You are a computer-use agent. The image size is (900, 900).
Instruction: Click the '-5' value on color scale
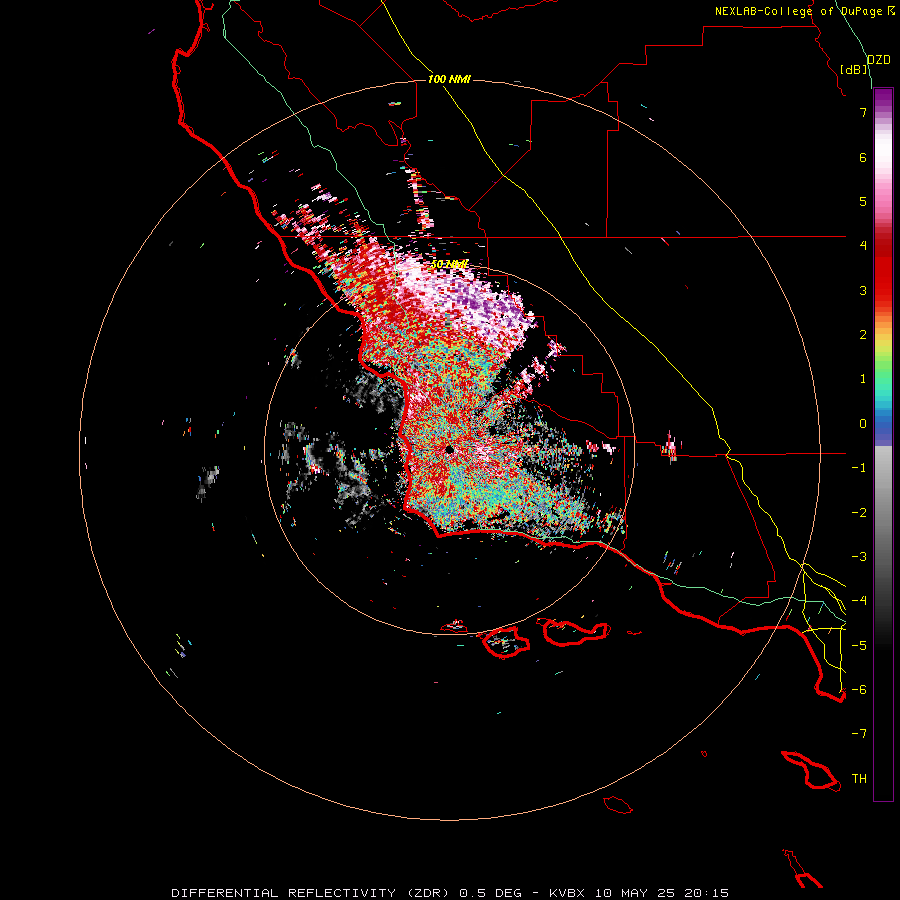[x=859, y=645]
